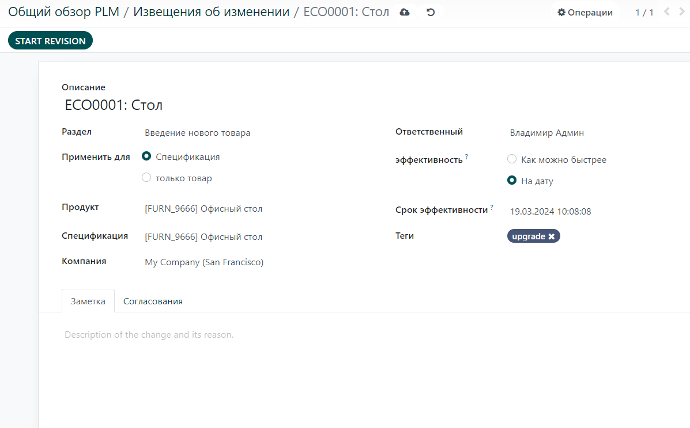
Task: Remove the upgrade tag with its x
Action: pos(552,237)
